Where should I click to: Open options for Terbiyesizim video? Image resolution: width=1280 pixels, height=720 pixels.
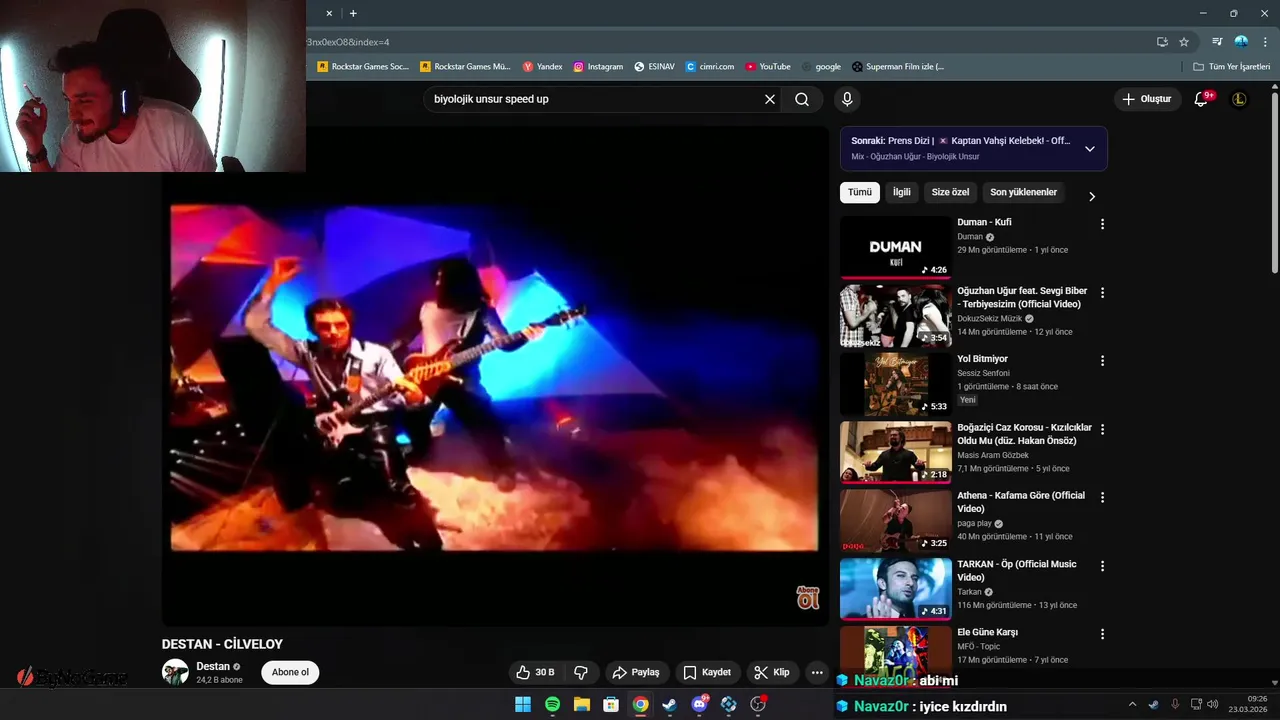[1102, 293]
